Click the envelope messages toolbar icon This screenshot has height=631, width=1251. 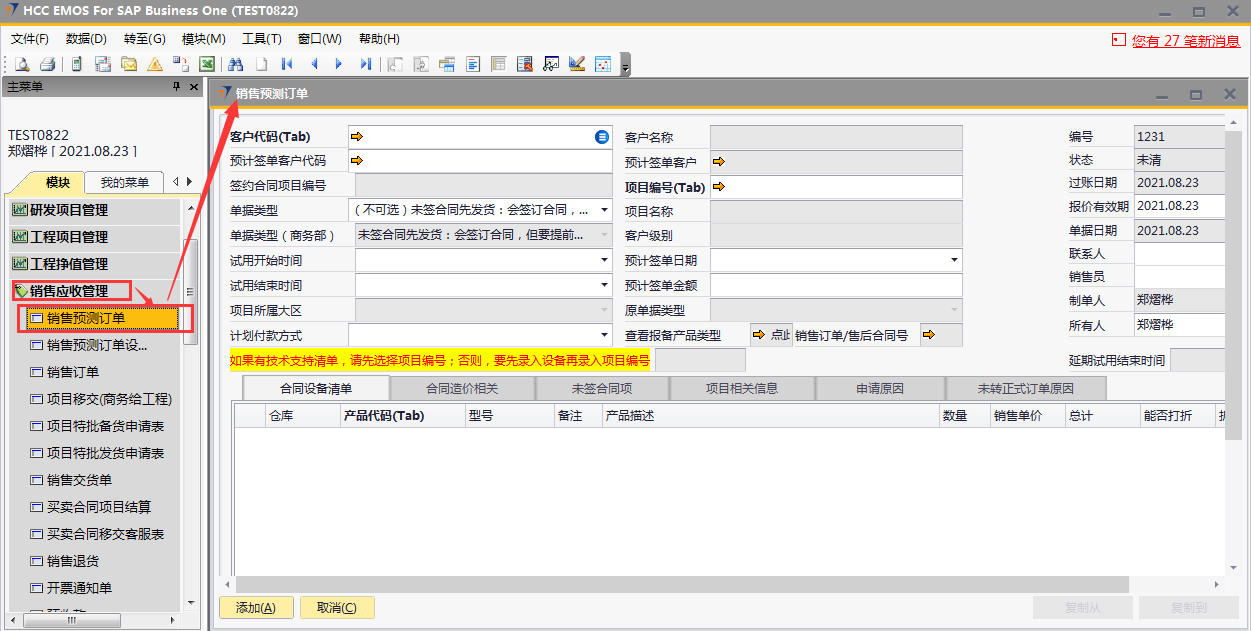click(129, 64)
